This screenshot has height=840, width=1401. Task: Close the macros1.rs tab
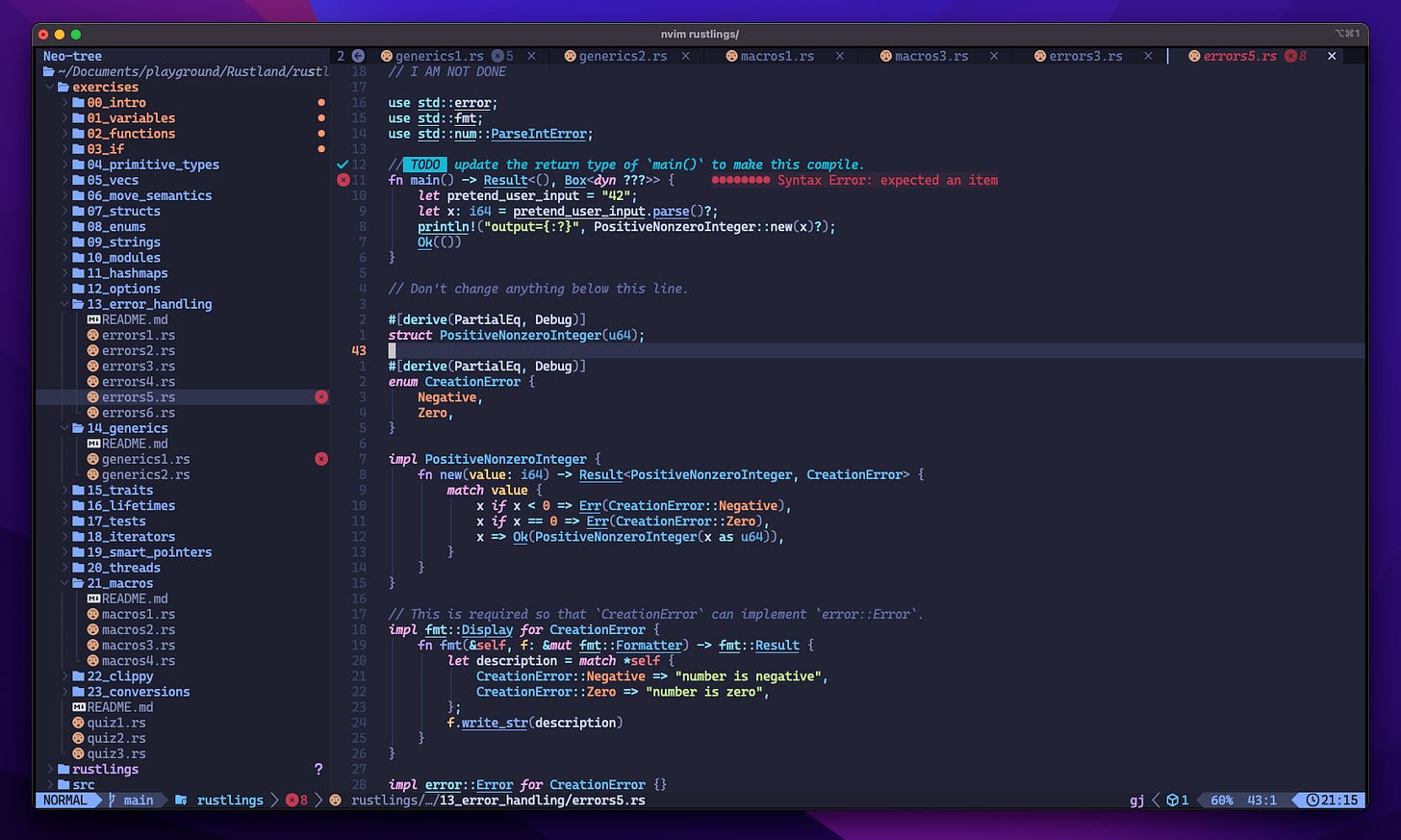point(839,56)
